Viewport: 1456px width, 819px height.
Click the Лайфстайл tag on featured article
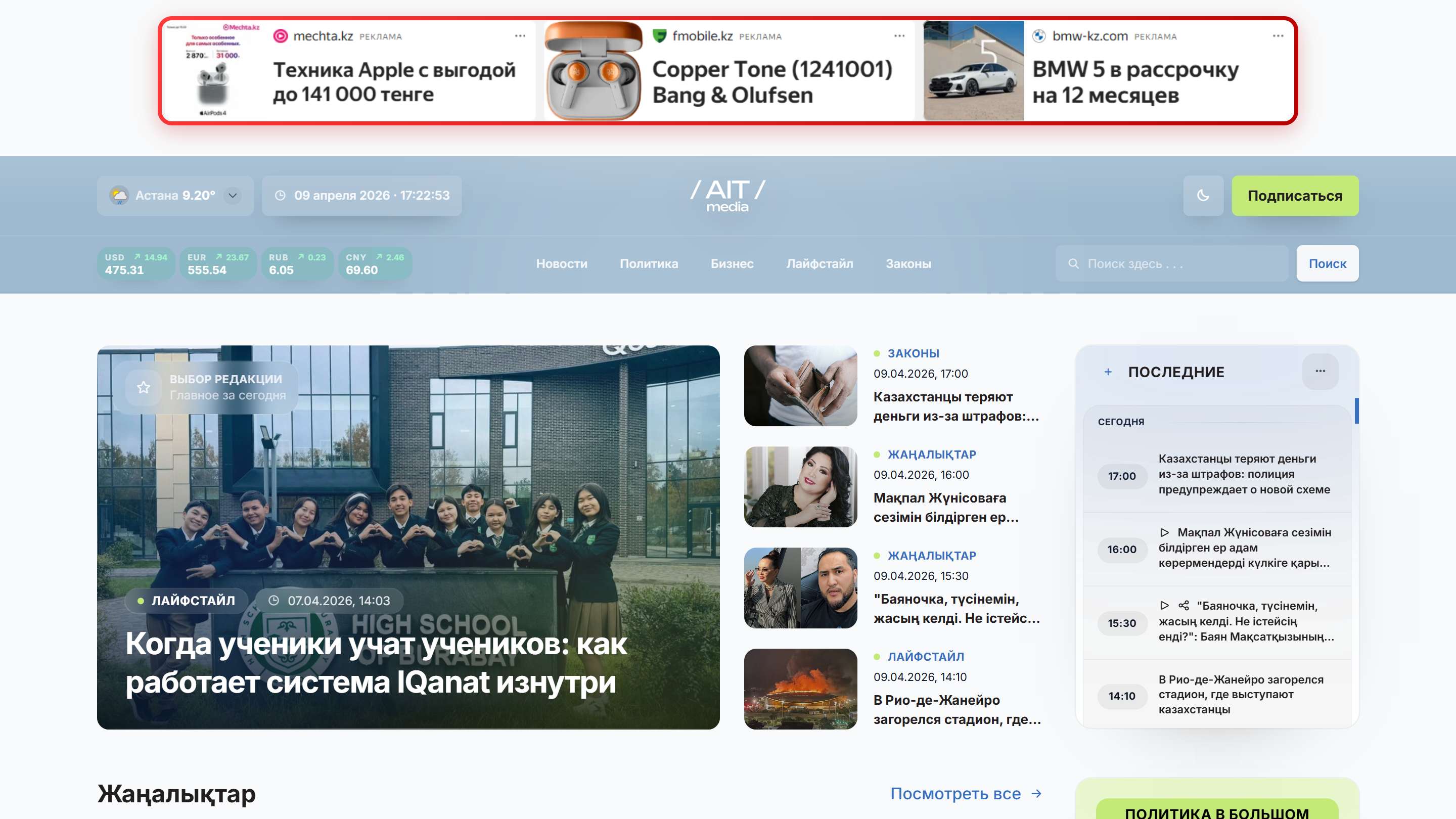point(187,600)
